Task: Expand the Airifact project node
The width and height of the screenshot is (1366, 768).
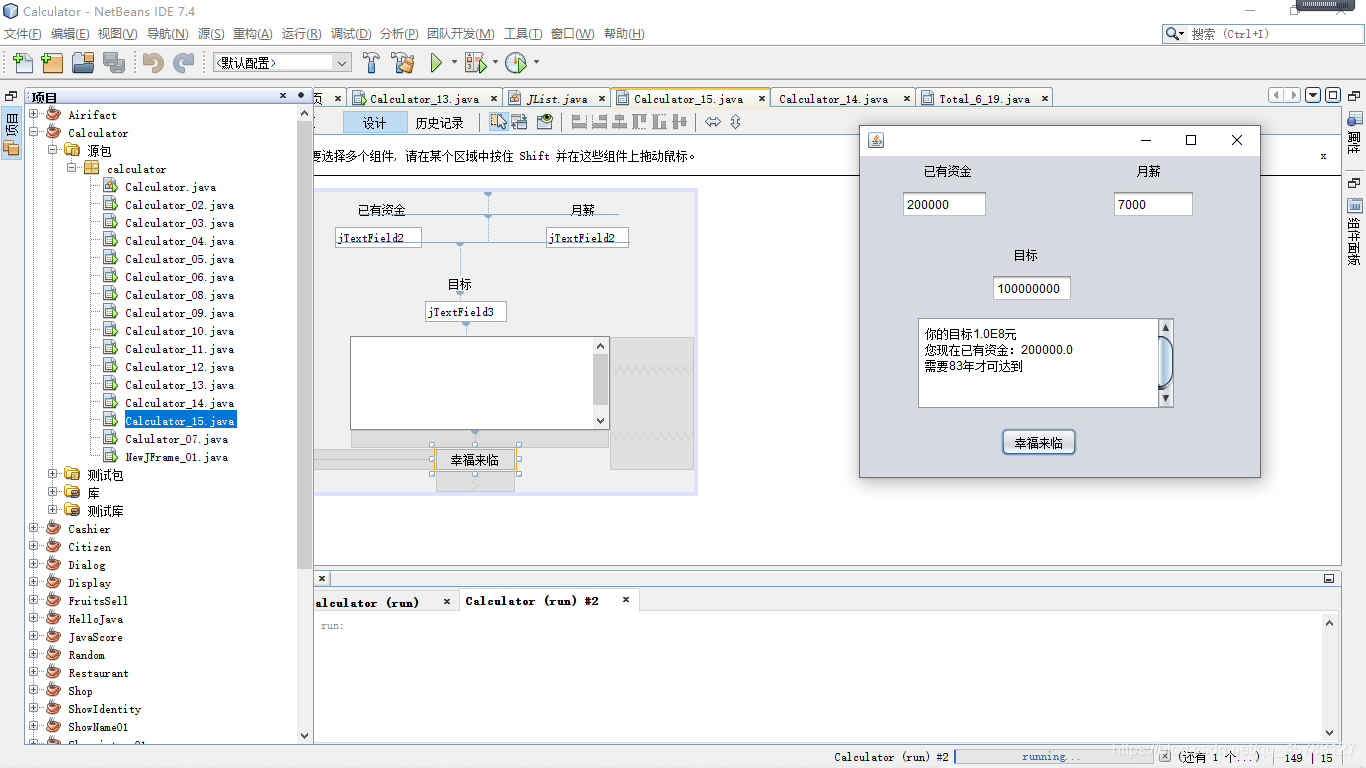Action: [34, 115]
